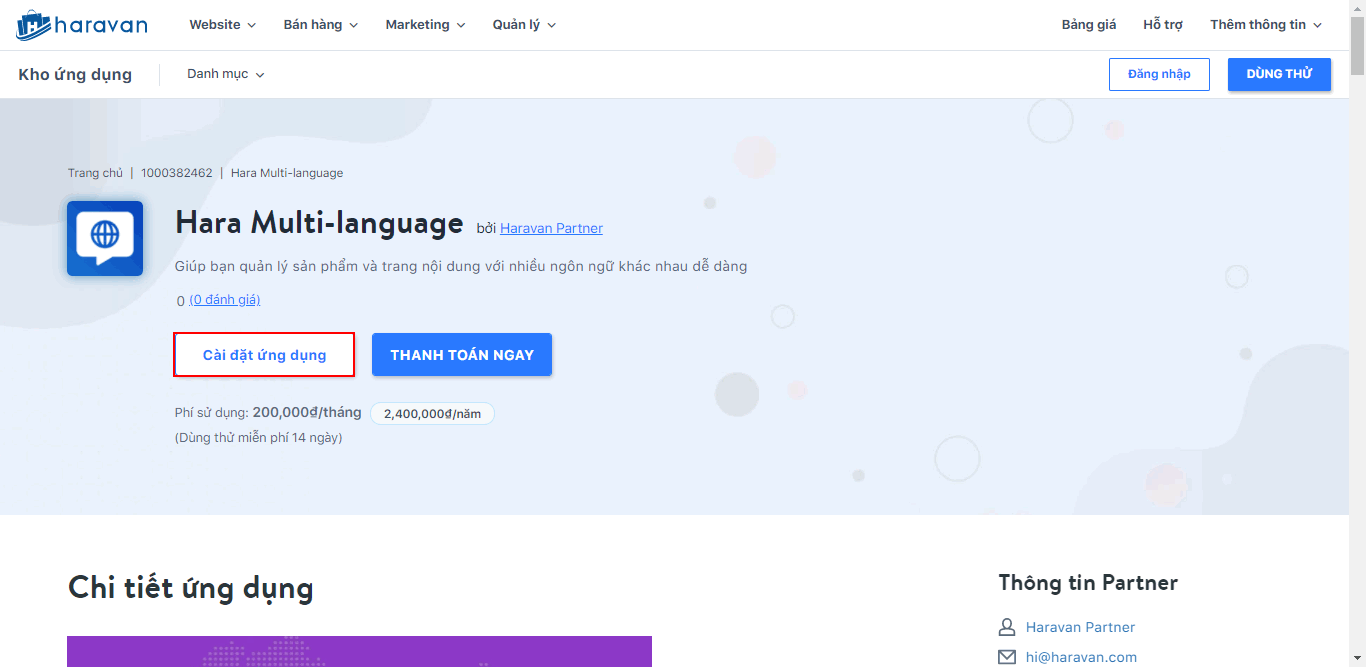1366x667 pixels.
Task: Open the (0 đánh giá) reviews link
Action: pos(225,300)
